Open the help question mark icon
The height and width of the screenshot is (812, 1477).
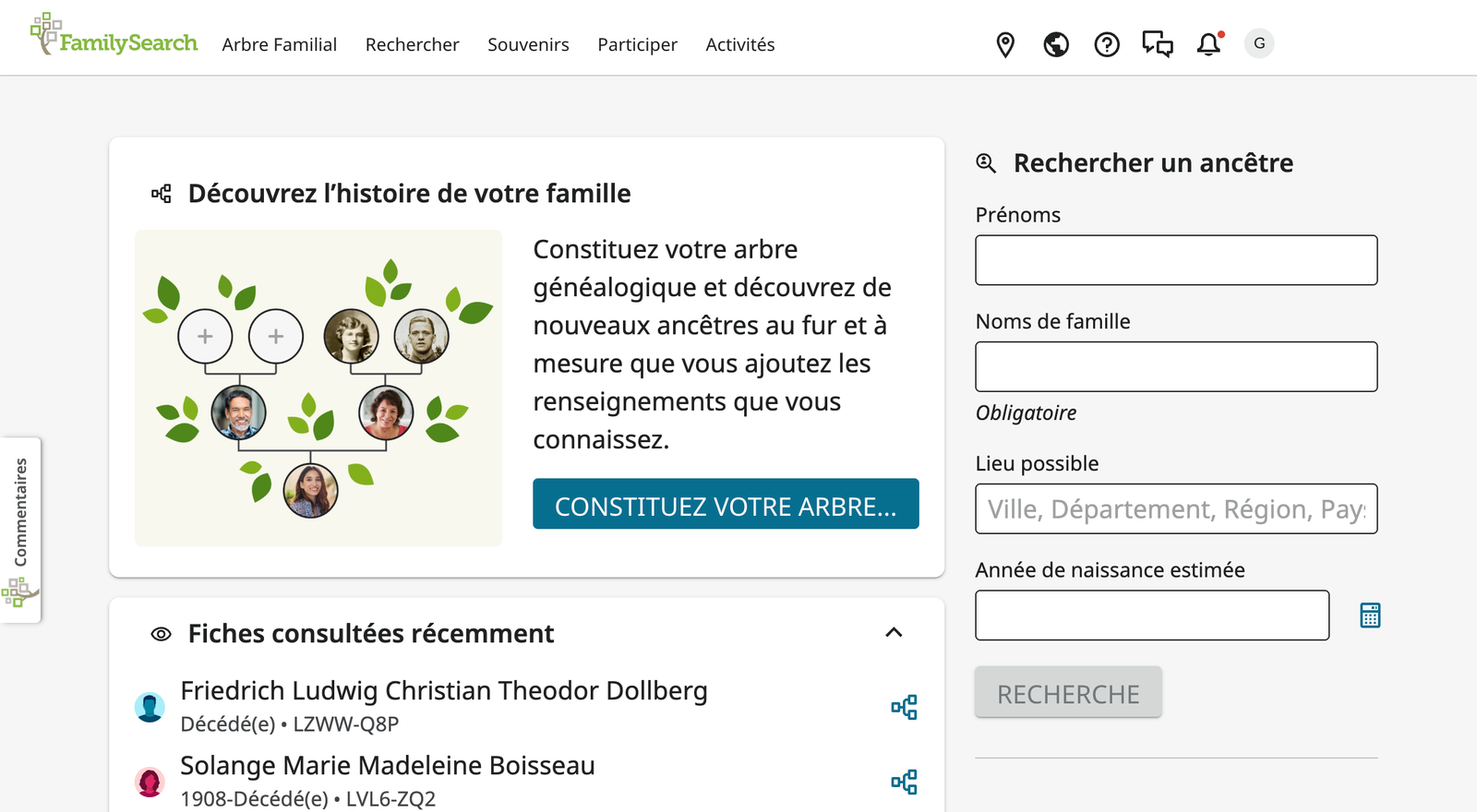1106,44
